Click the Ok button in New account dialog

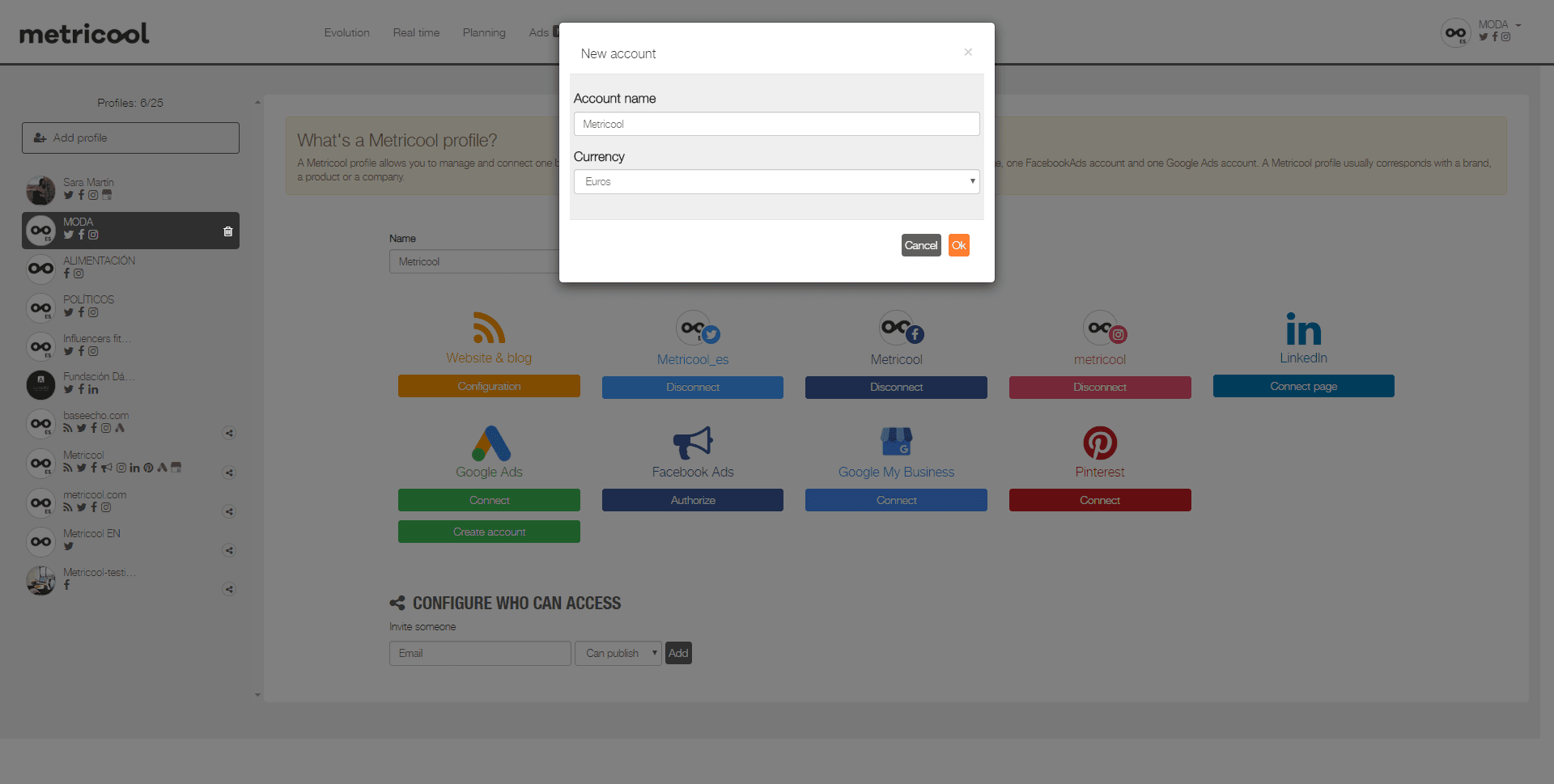pyautogui.click(x=958, y=245)
